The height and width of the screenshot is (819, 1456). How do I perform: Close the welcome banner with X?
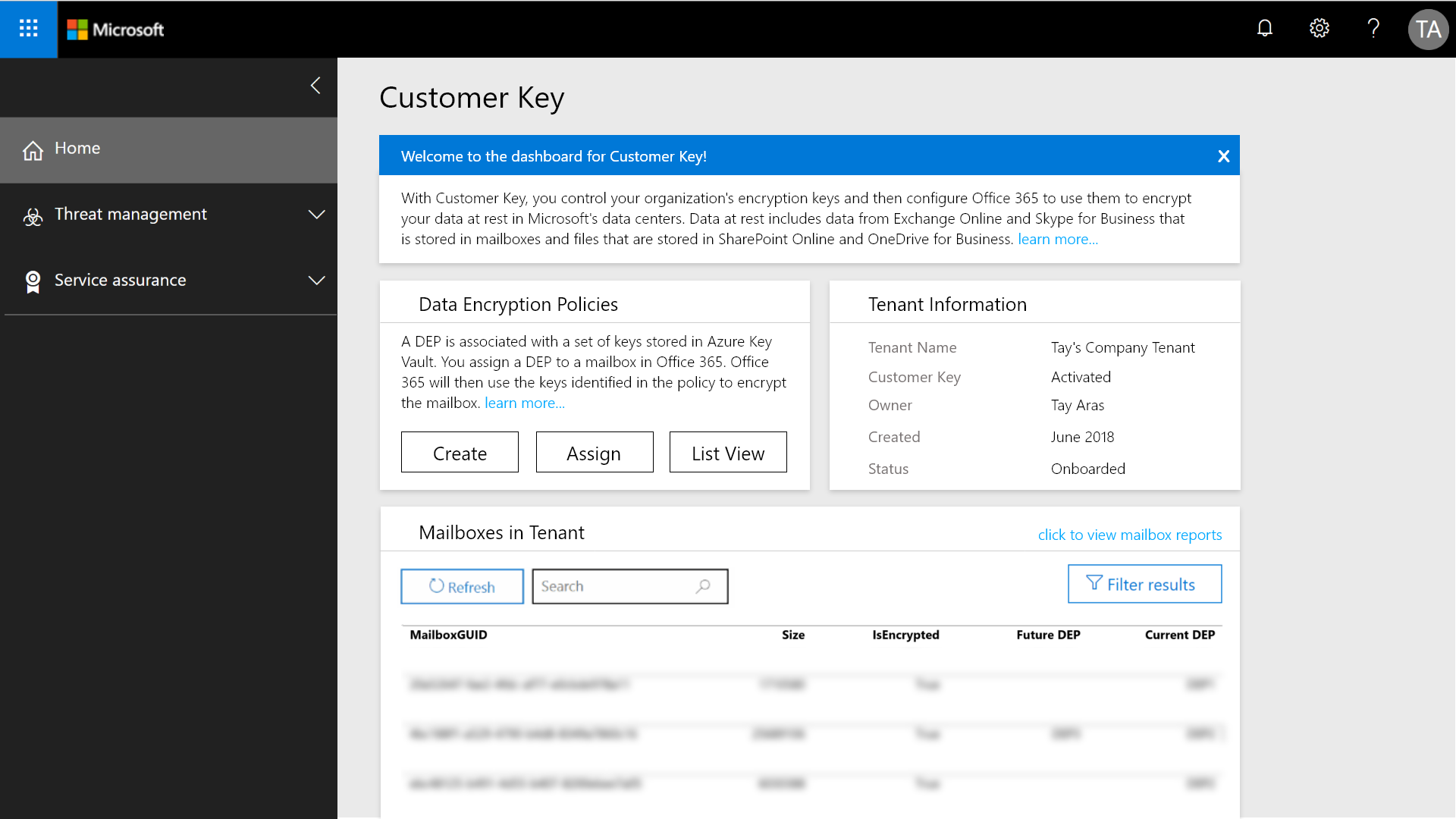click(1223, 156)
